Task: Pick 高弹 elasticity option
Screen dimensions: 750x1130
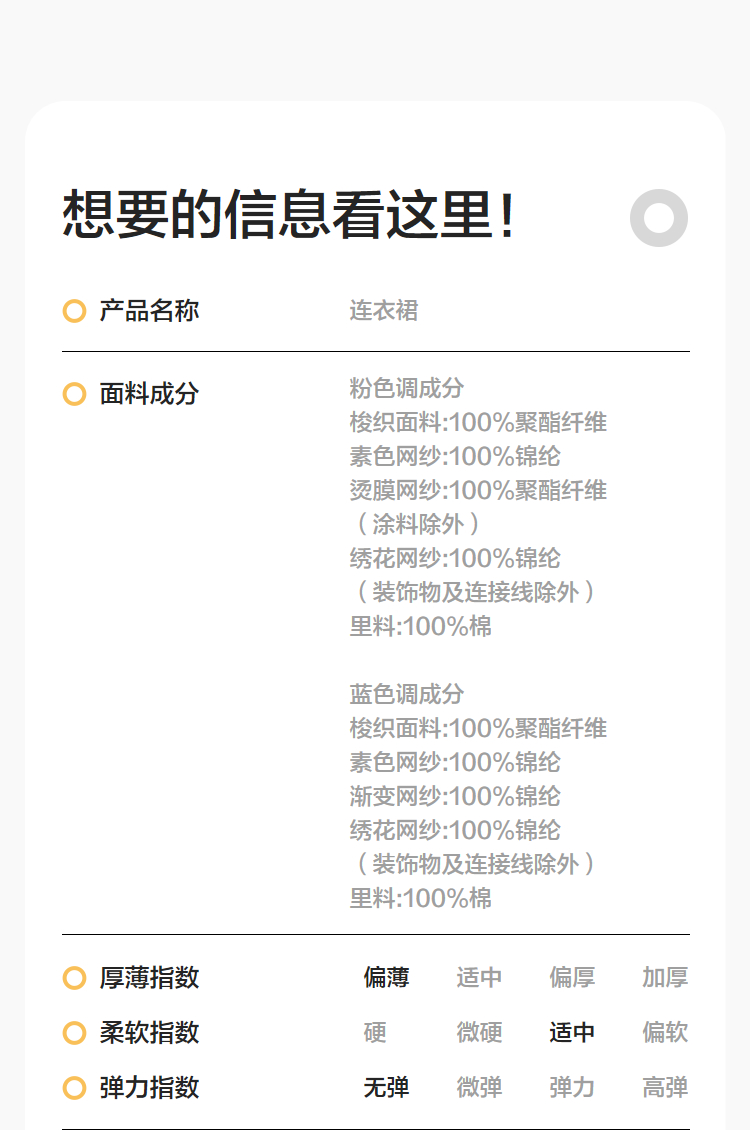Action: [665, 1088]
